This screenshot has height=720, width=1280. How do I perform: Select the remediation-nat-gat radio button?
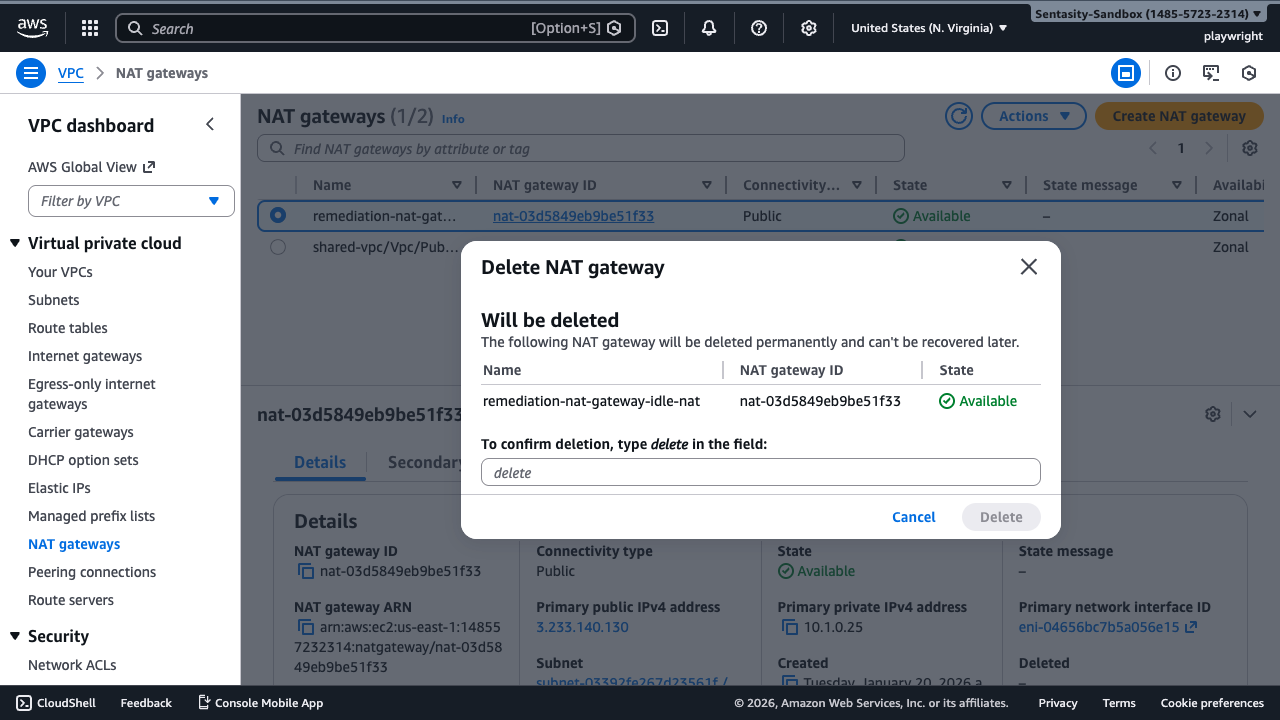[x=277, y=215]
